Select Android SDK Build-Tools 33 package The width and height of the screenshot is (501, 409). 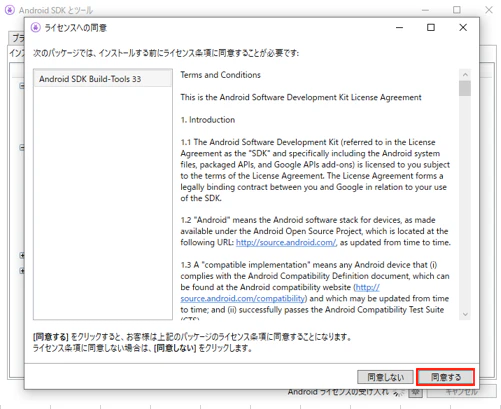pyautogui.click(x=103, y=79)
